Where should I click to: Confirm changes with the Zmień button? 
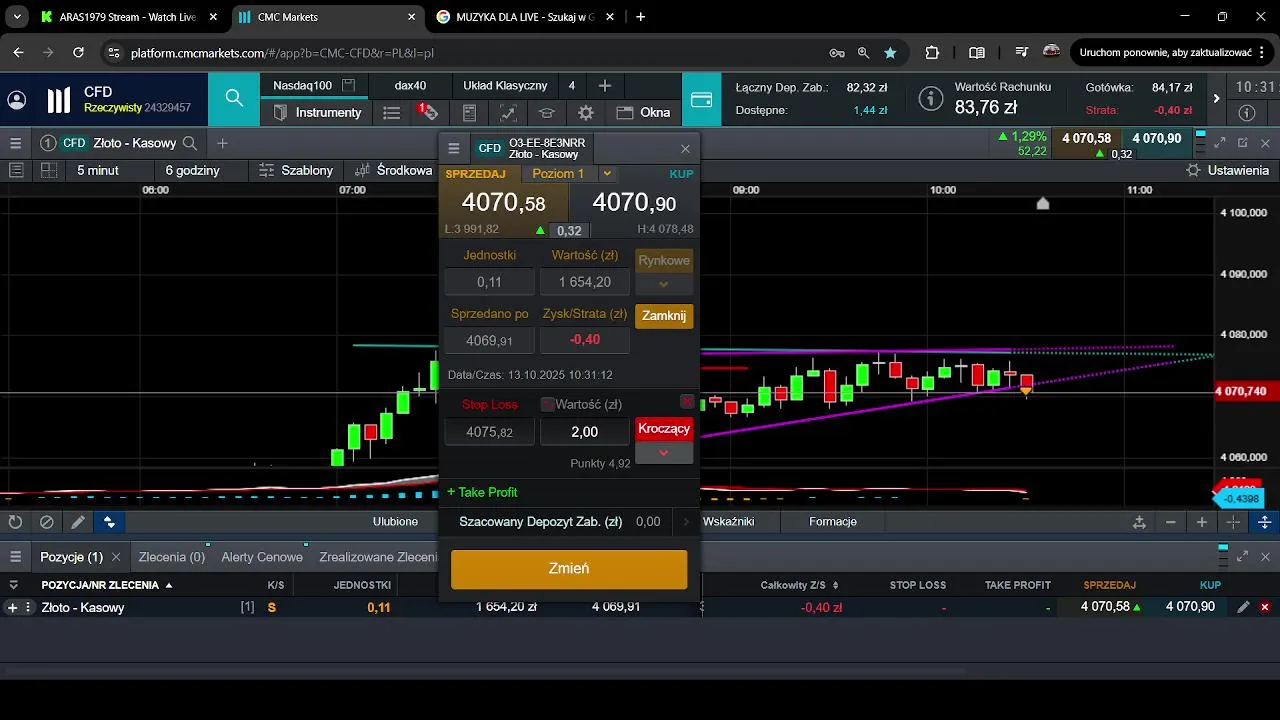pos(569,569)
